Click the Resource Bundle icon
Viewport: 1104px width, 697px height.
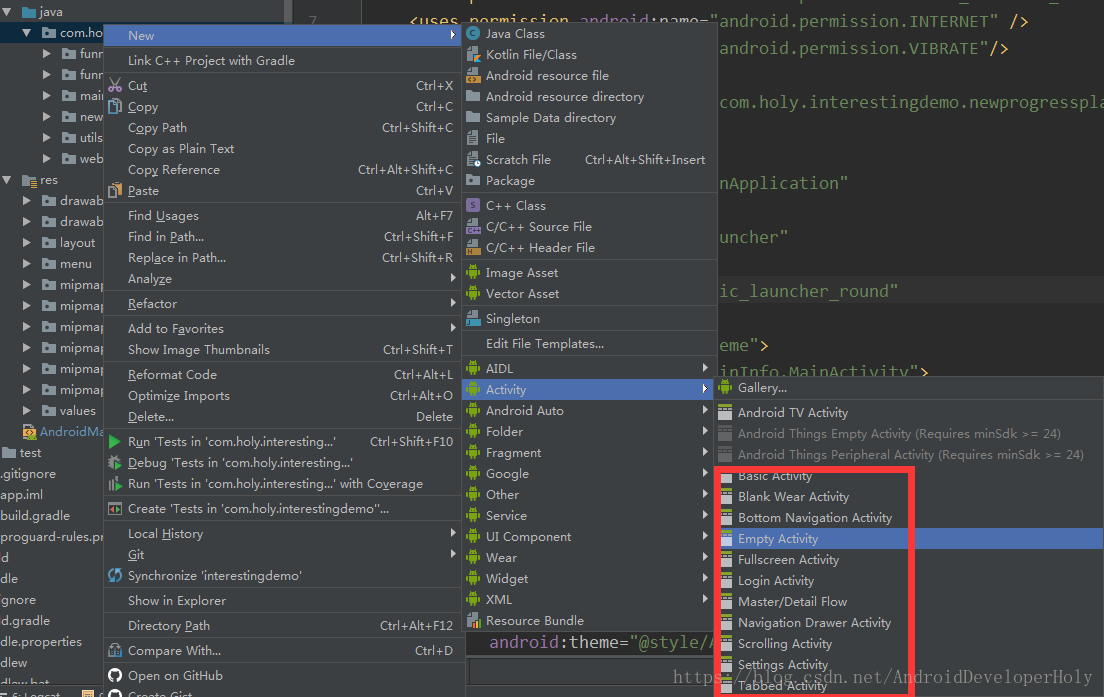click(473, 621)
